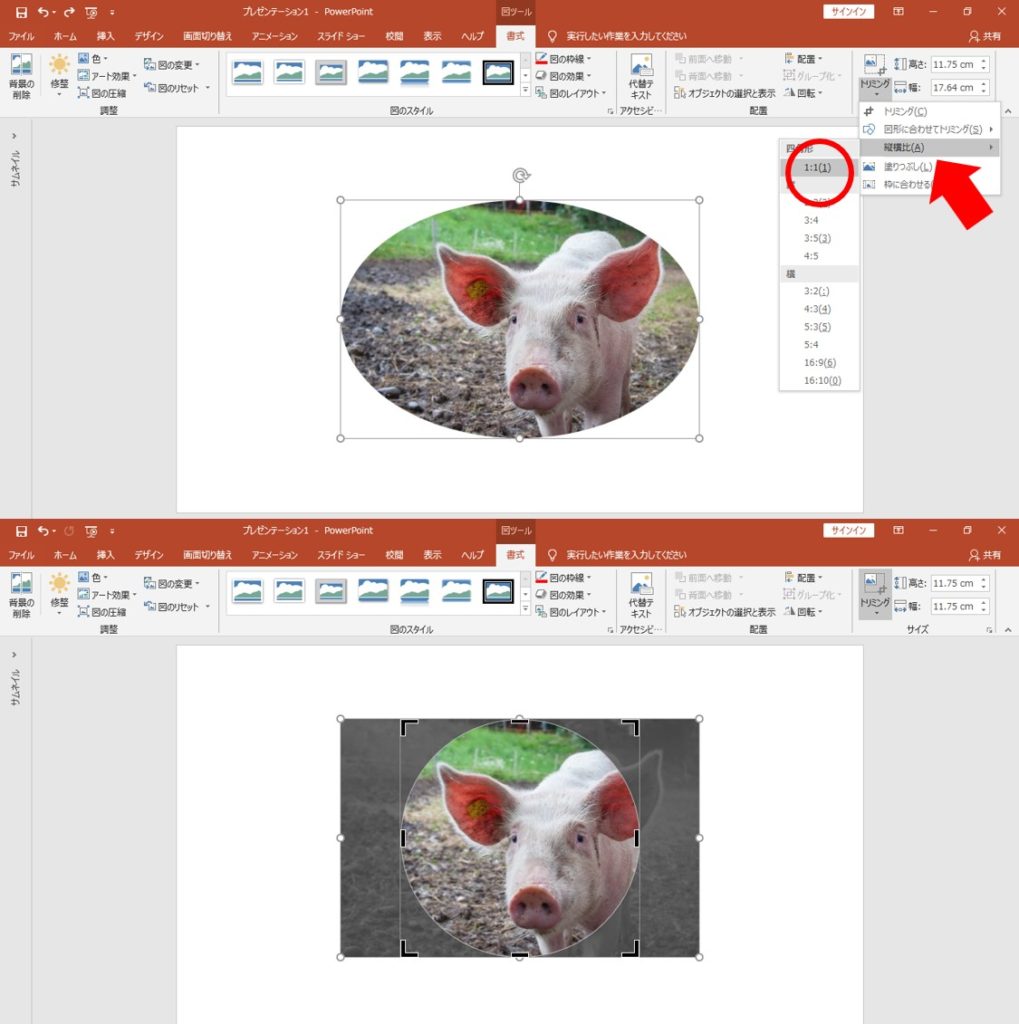Choose the 16:9 ratio in the submenu
Image resolution: width=1019 pixels, height=1024 pixels.
819,362
